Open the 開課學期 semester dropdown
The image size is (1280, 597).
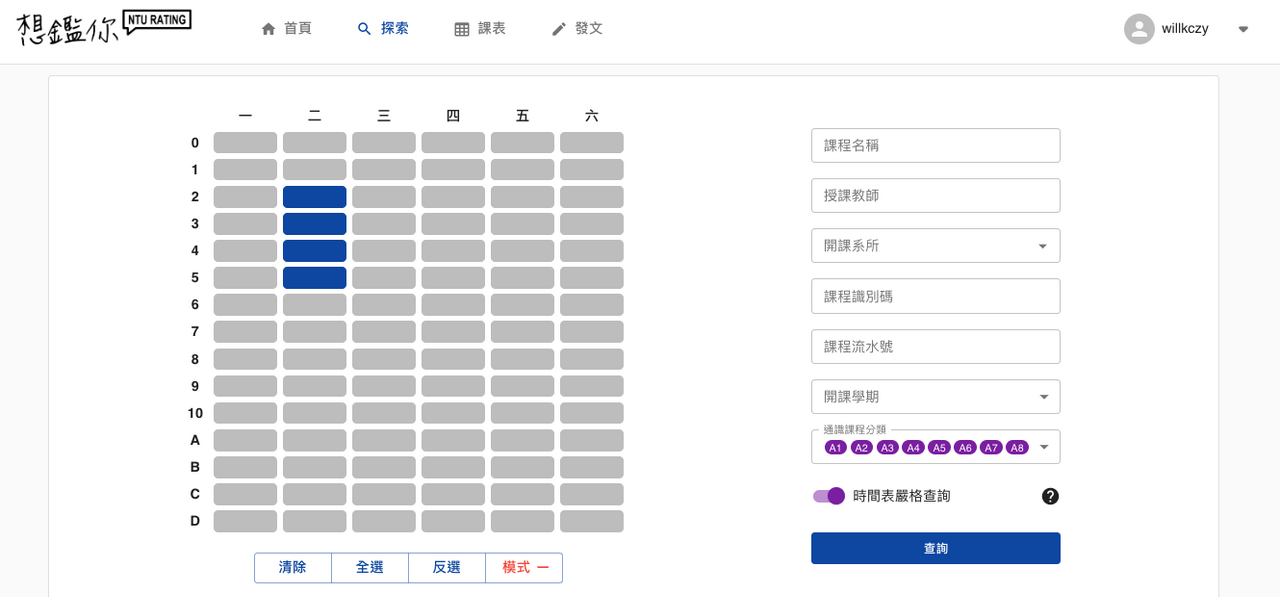1043,397
